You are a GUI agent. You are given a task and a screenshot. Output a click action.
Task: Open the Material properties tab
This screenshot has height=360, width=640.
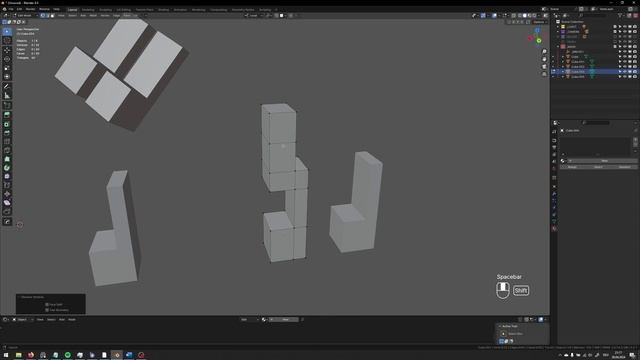554,229
